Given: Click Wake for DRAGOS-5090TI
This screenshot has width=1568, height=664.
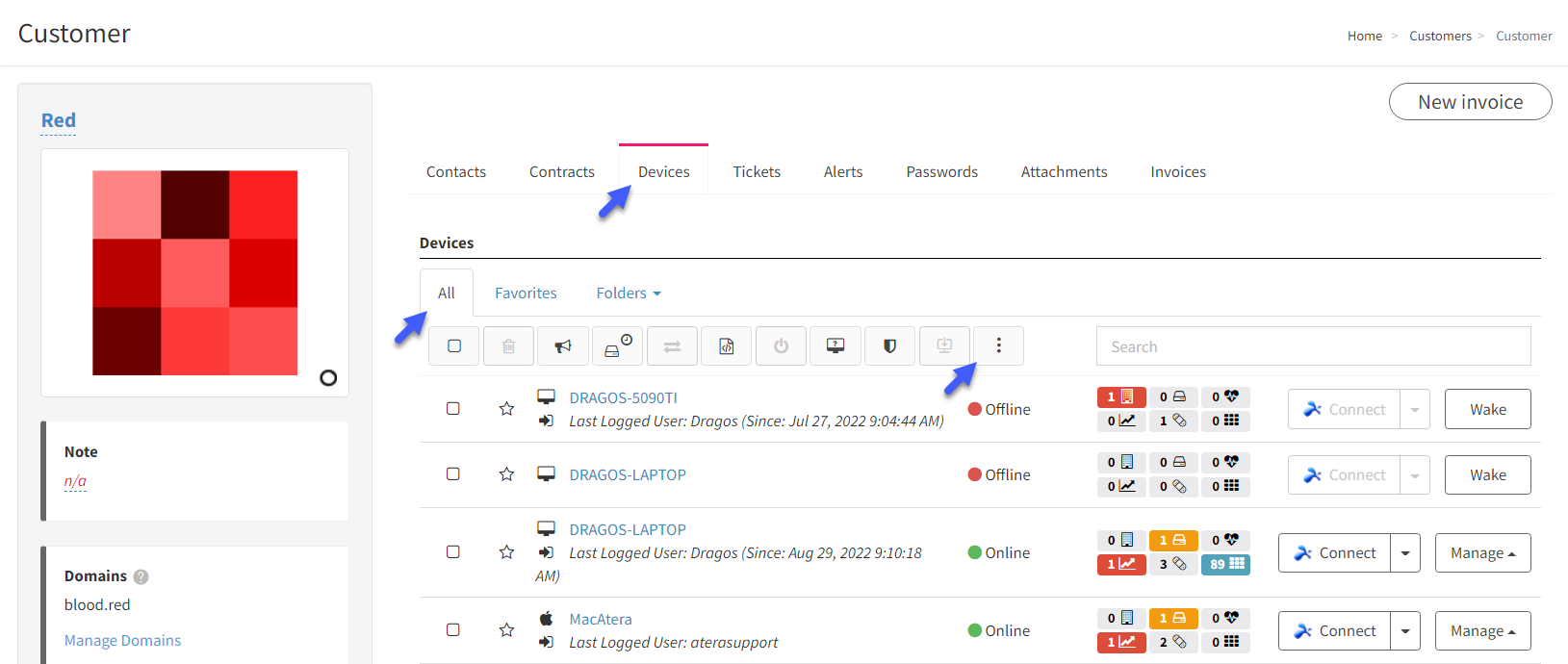Looking at the screenshot, I should click(1488, 409).
